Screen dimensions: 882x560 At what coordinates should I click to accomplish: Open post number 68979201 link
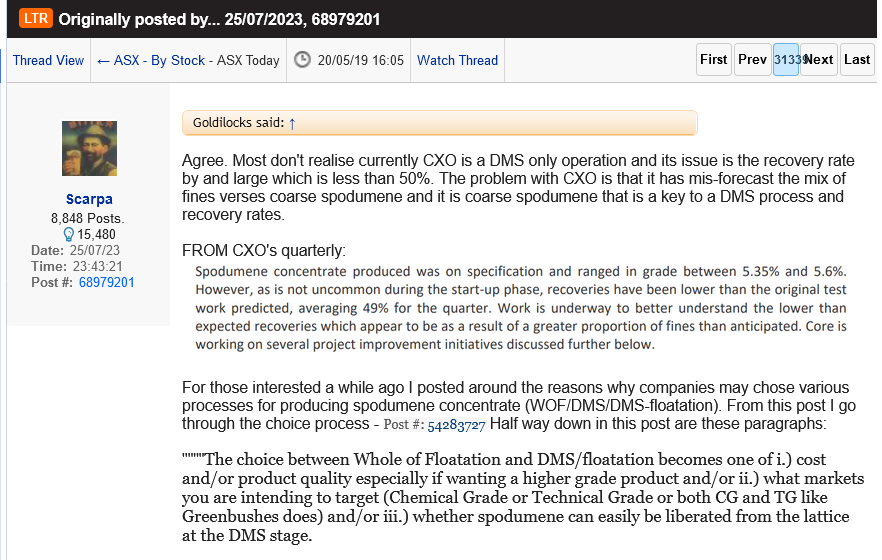pyautogui.click(x=107, y=283)
